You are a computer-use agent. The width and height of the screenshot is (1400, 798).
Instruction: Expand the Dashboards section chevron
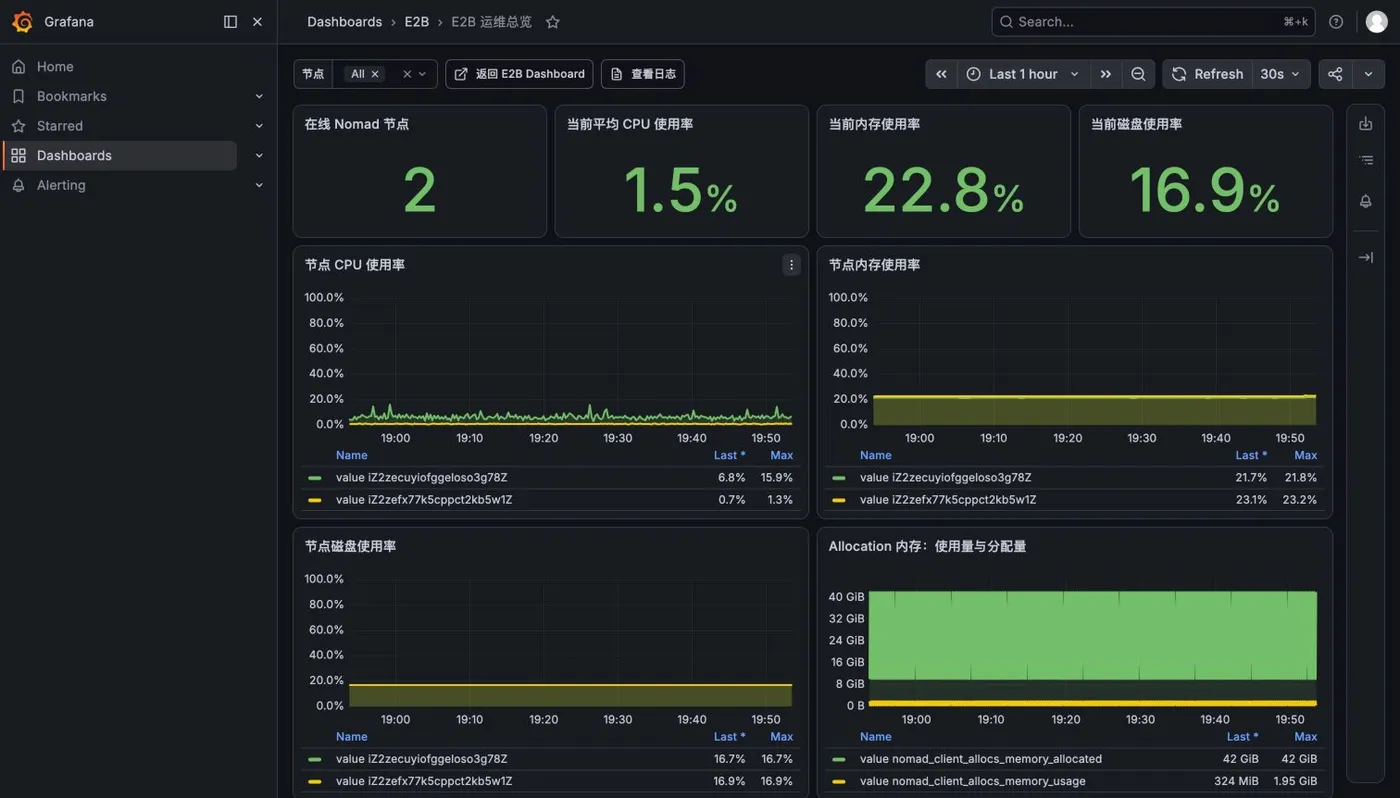pyautogui.click(x=259, y=155)
